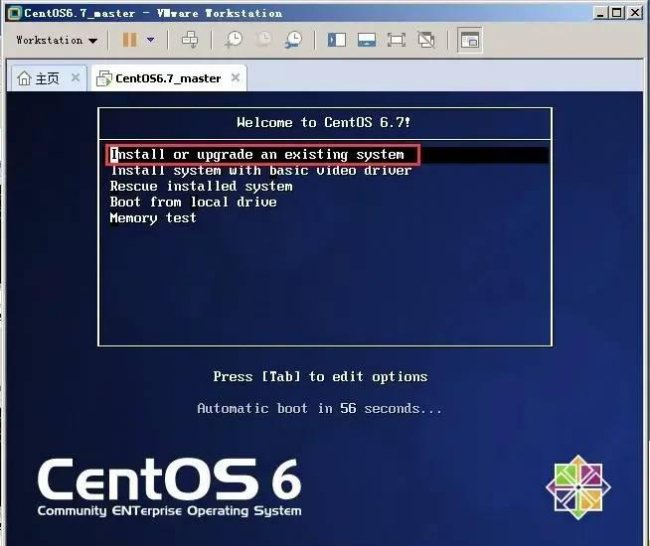Open the Workstation menu dropdown
The height and width of the screenshot is (546, 650).
tap(56, 40)
